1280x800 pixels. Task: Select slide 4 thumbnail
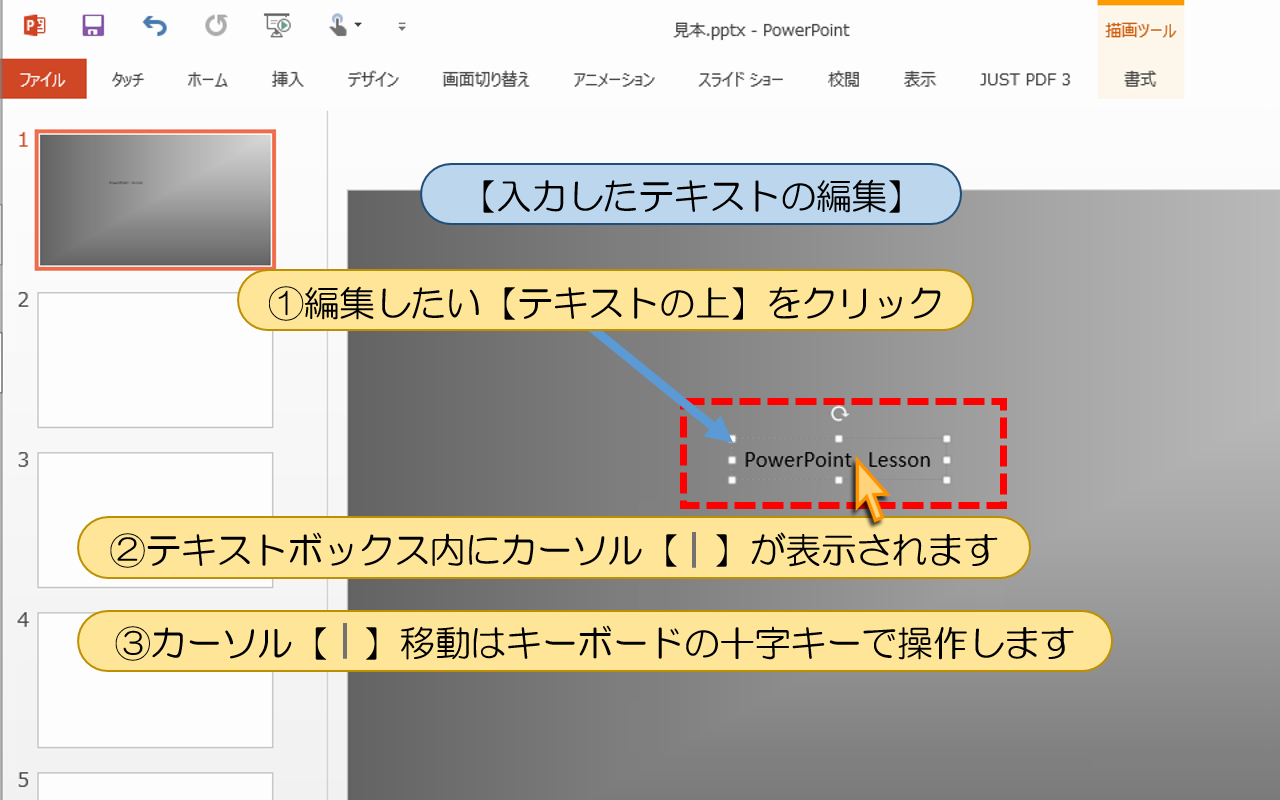click(155, 680)
